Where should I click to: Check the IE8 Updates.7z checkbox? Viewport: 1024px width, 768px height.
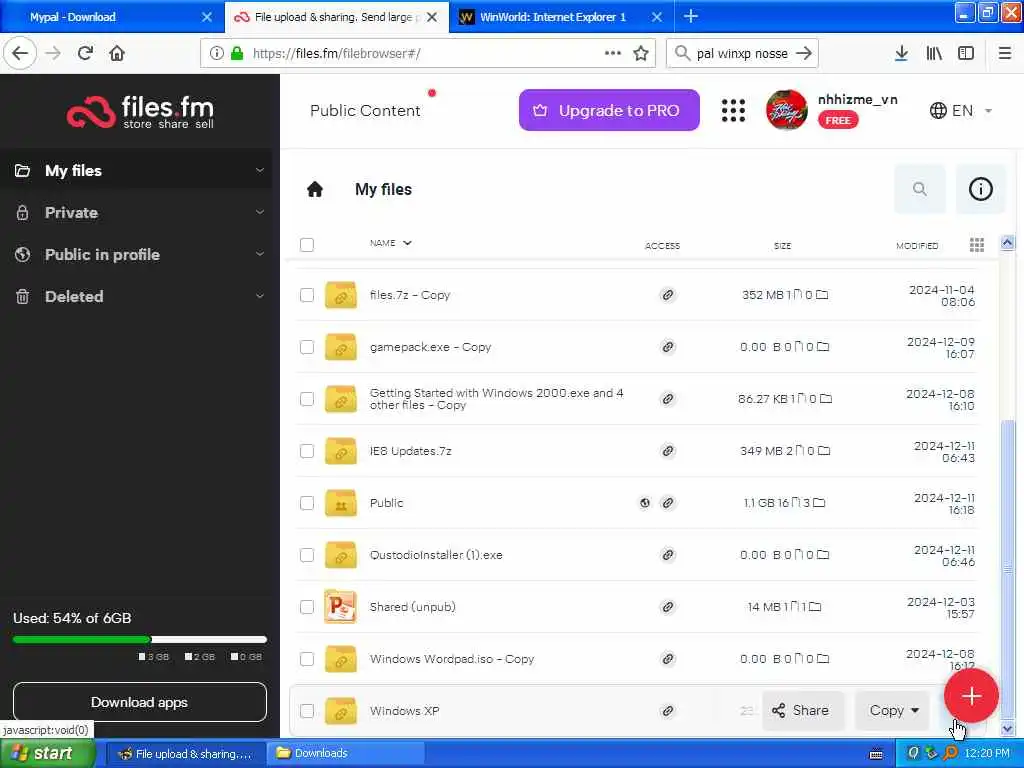coord(307,451)
